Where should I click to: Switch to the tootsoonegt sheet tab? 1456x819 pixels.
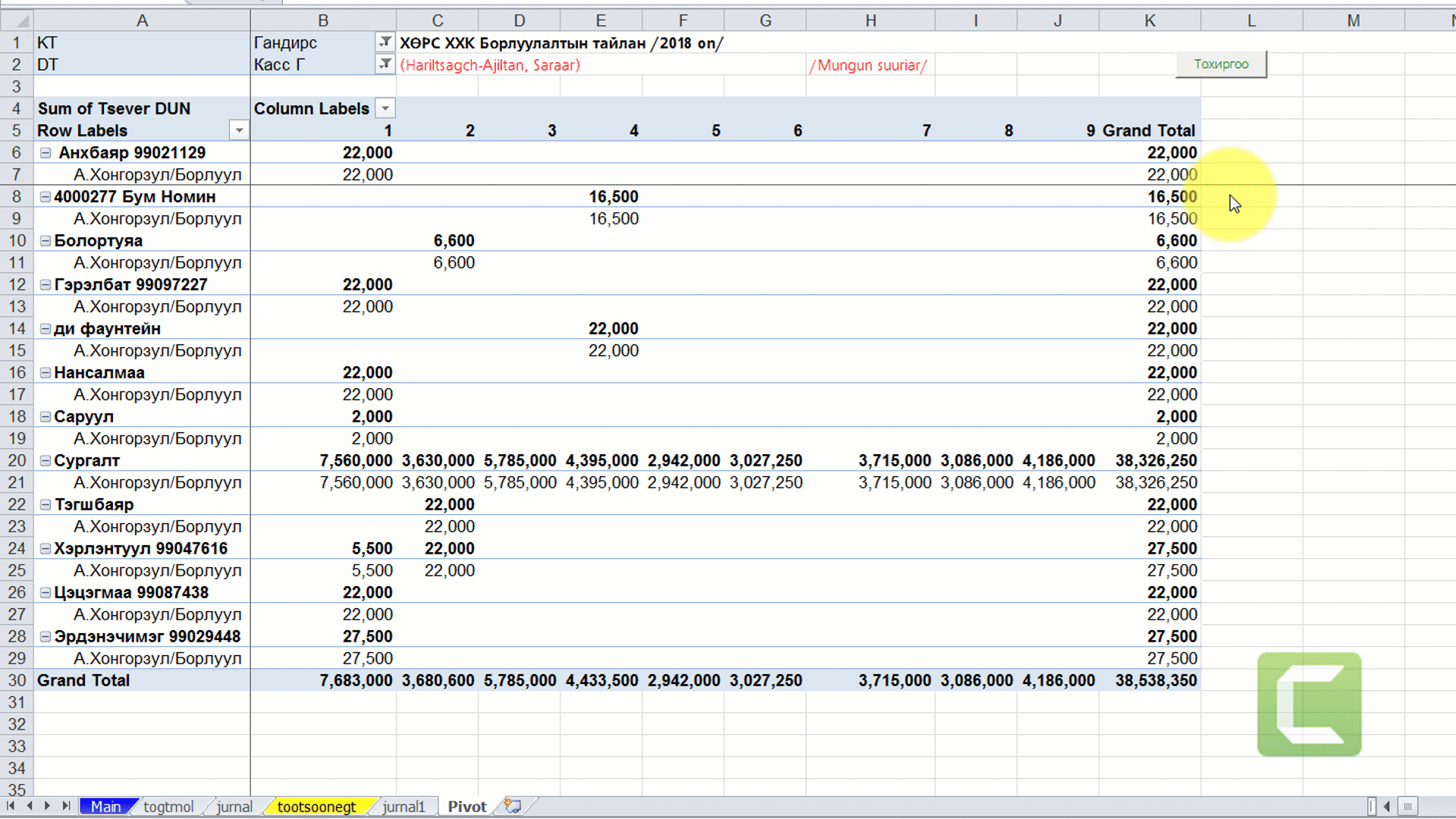tap(316, 807)
